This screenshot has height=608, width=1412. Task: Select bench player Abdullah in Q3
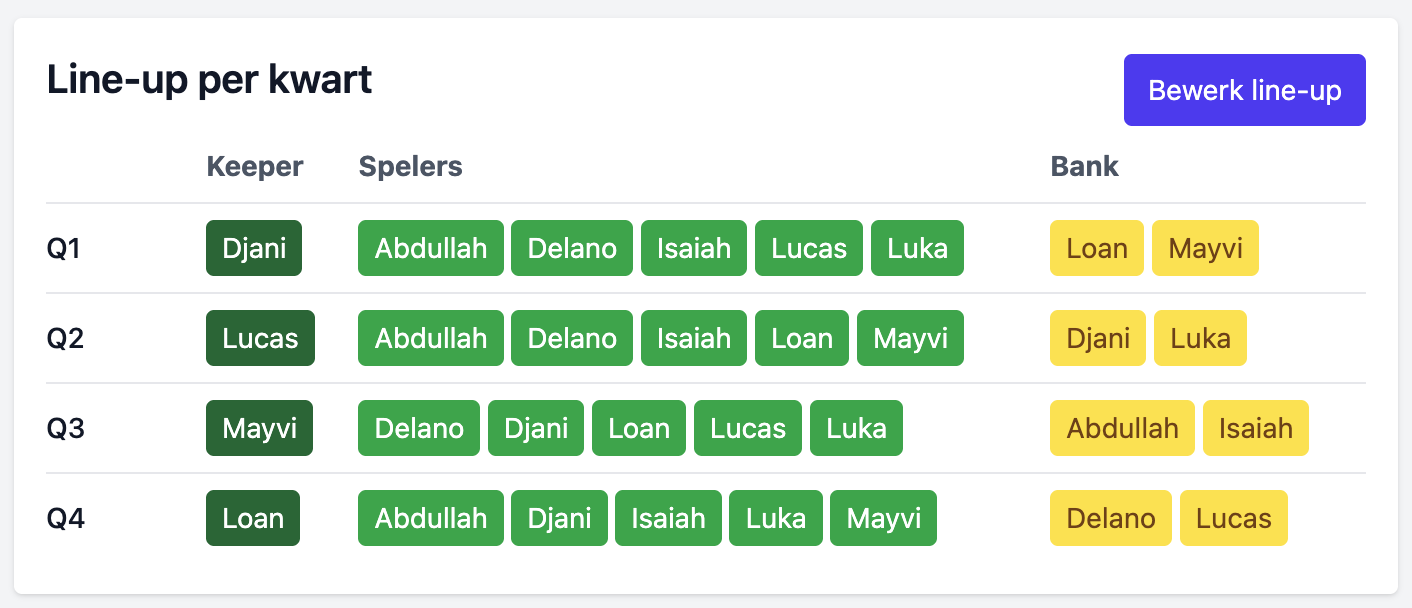click(1122, 428)
